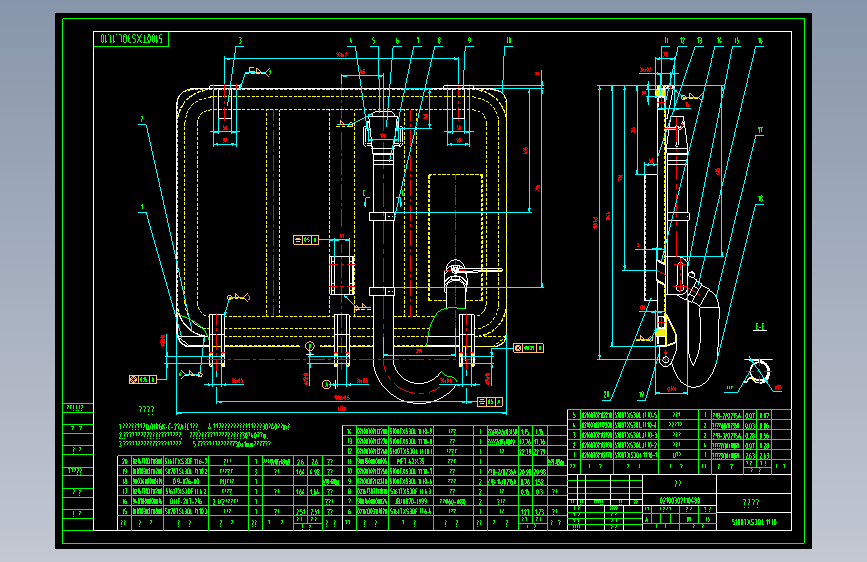Image resolution: width=867 pixels, height=562 pixels.
Task: Select part balloon number 10 in front view
Action: 509,40
